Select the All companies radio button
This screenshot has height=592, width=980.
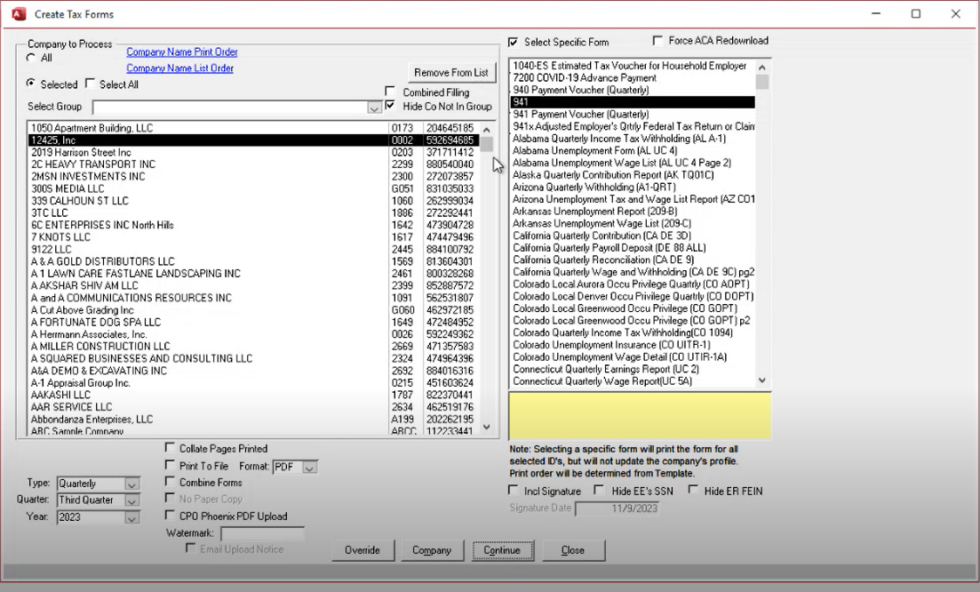tap(32, 59)
